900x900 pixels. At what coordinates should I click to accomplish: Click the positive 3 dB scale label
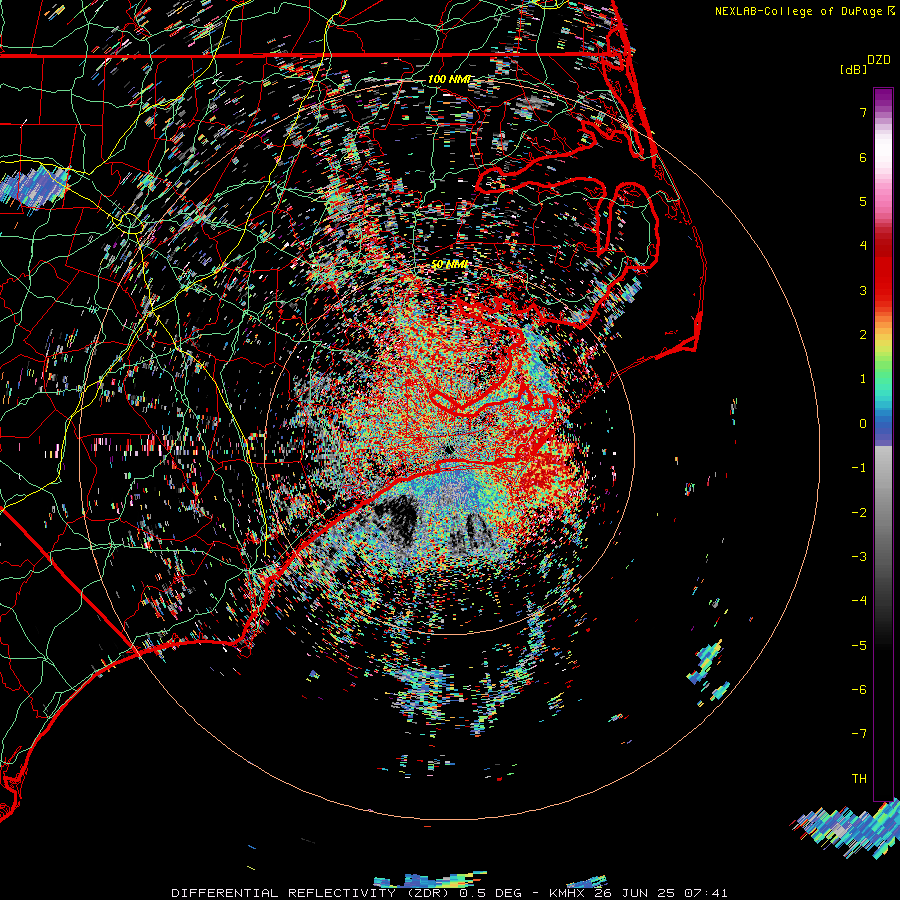coord(863,290)
